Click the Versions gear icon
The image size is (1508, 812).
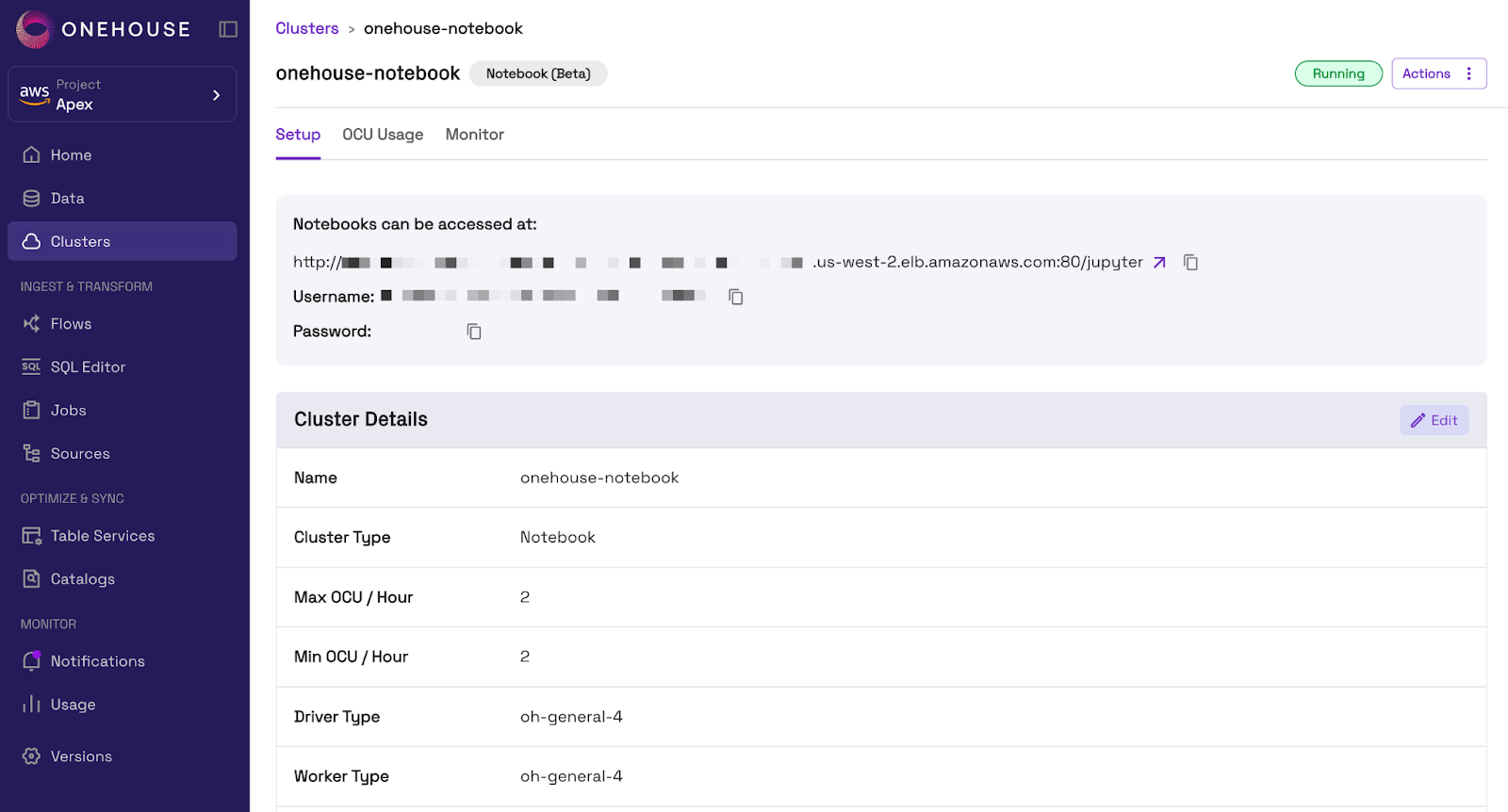(31, 755)
